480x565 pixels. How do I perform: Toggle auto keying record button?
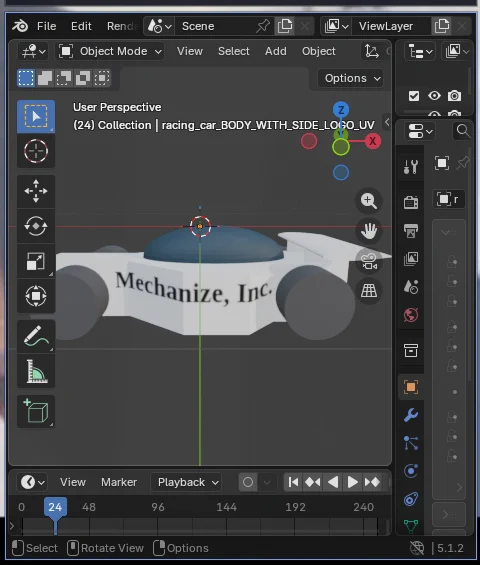[x=248, y=482]
